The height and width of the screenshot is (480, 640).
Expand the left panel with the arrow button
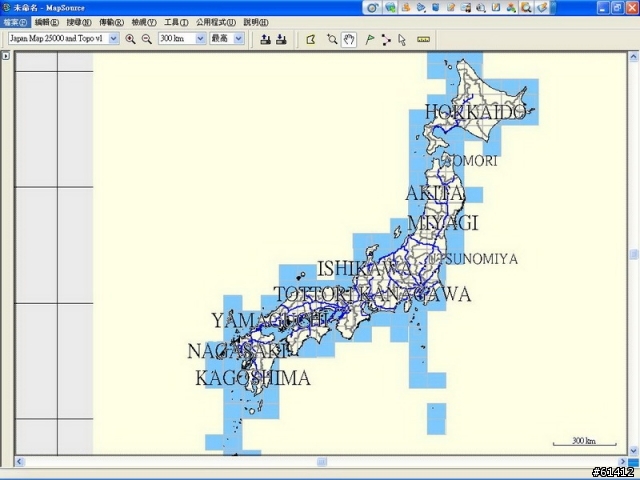tap(6, 56)
